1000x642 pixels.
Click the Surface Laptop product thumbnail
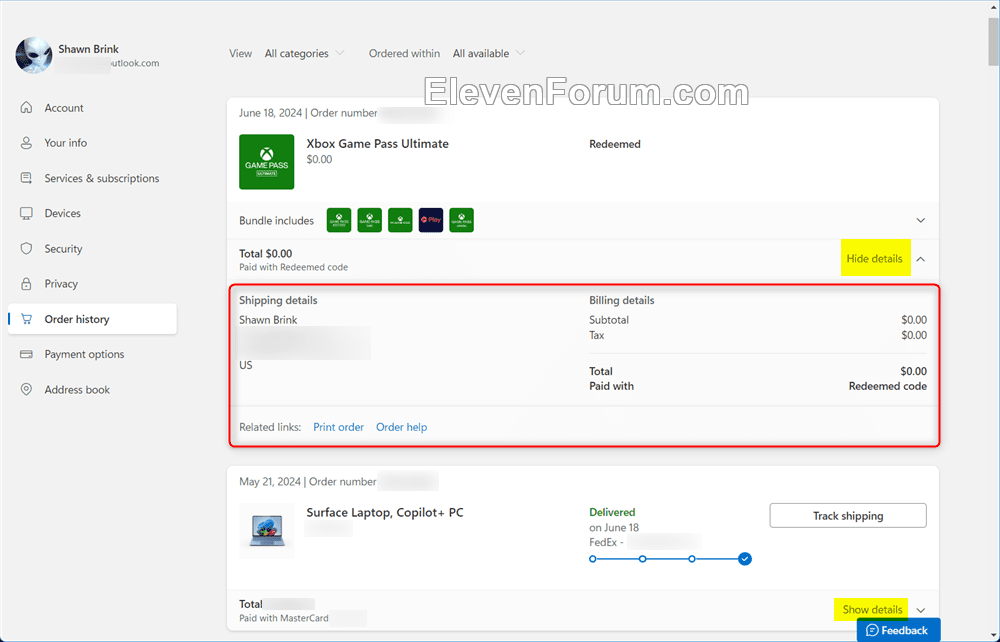point(267,531)
